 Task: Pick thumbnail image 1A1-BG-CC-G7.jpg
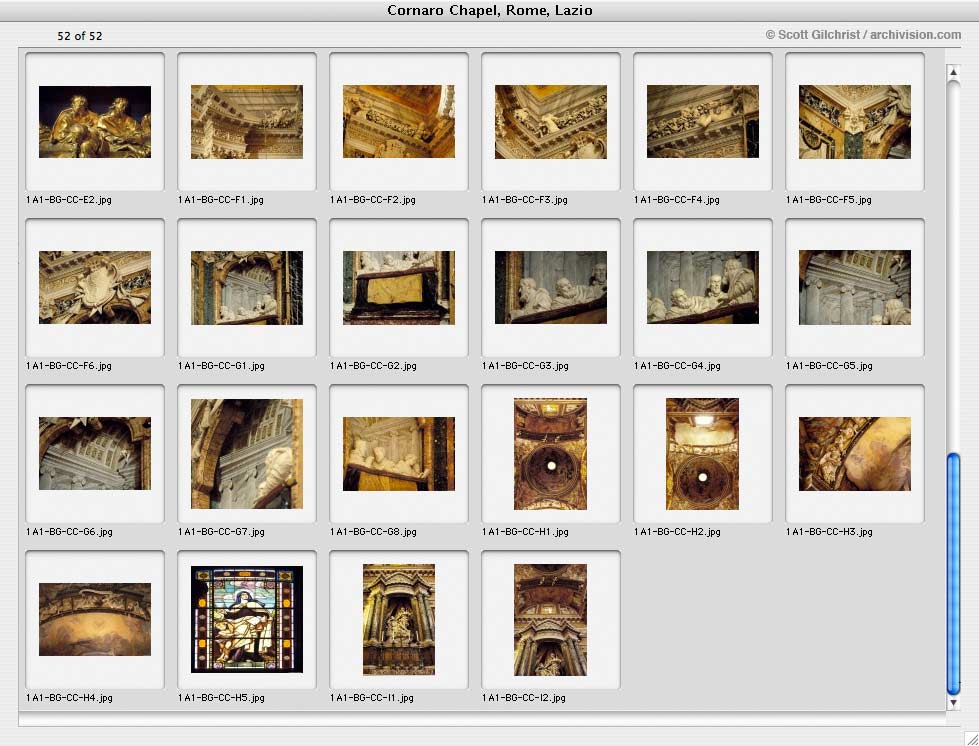[247, 454]
